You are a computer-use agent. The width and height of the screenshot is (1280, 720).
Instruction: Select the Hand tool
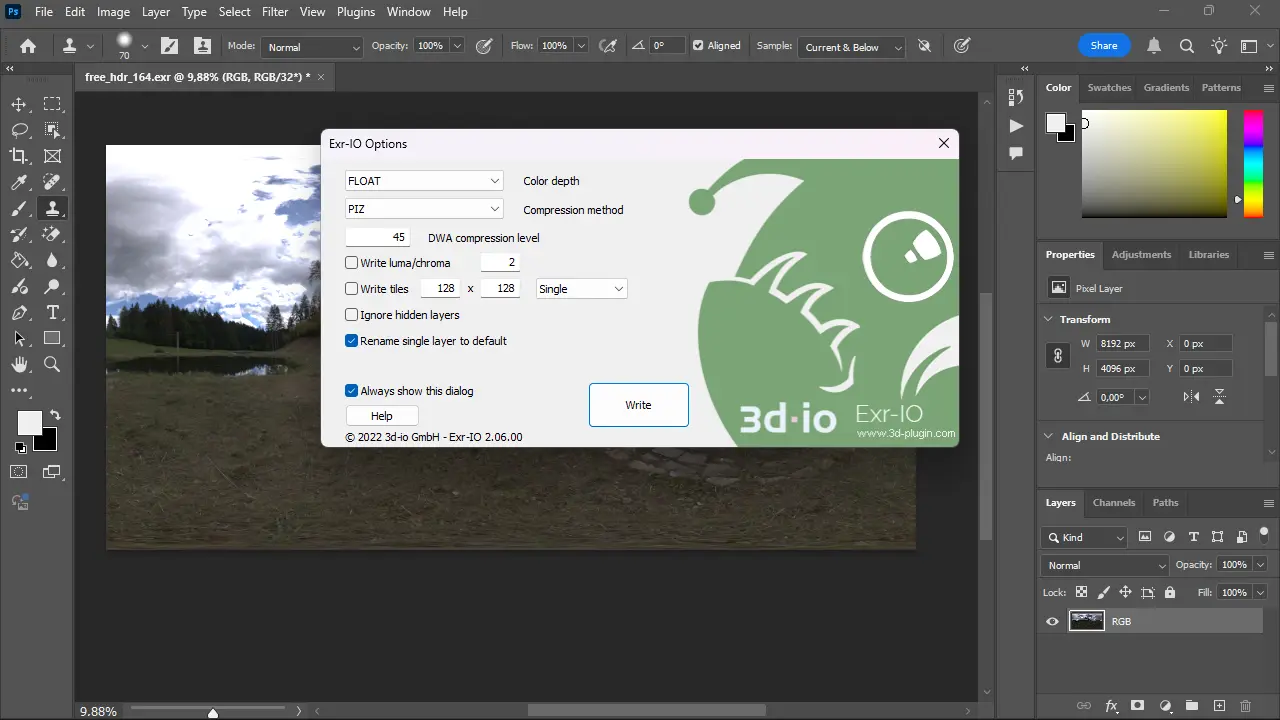point(19,364)
